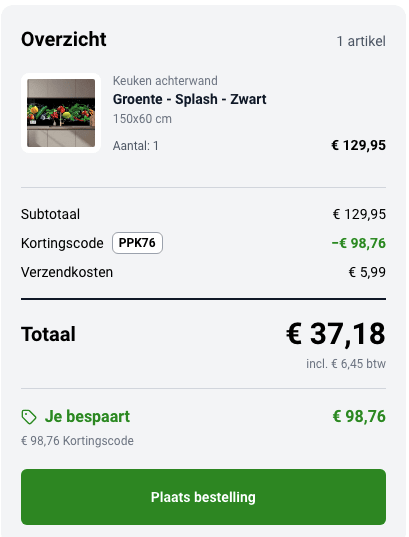
Task: Click the green discount amount −€ 98,76
Action: pyautogui.click(x=358, y=243)
